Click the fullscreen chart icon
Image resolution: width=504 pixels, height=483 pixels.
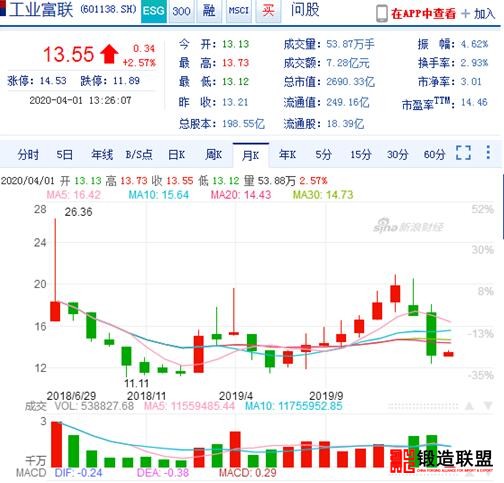pyautogui.click(x=463, y=153)
